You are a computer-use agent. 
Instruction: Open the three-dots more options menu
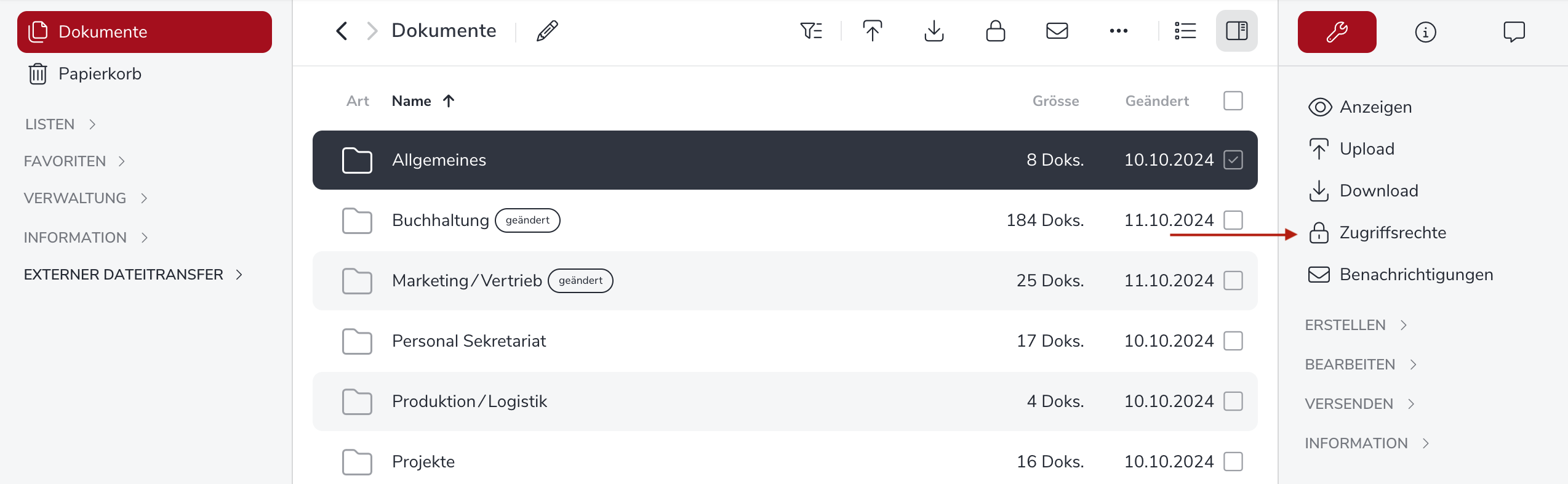pos(1118,31)
